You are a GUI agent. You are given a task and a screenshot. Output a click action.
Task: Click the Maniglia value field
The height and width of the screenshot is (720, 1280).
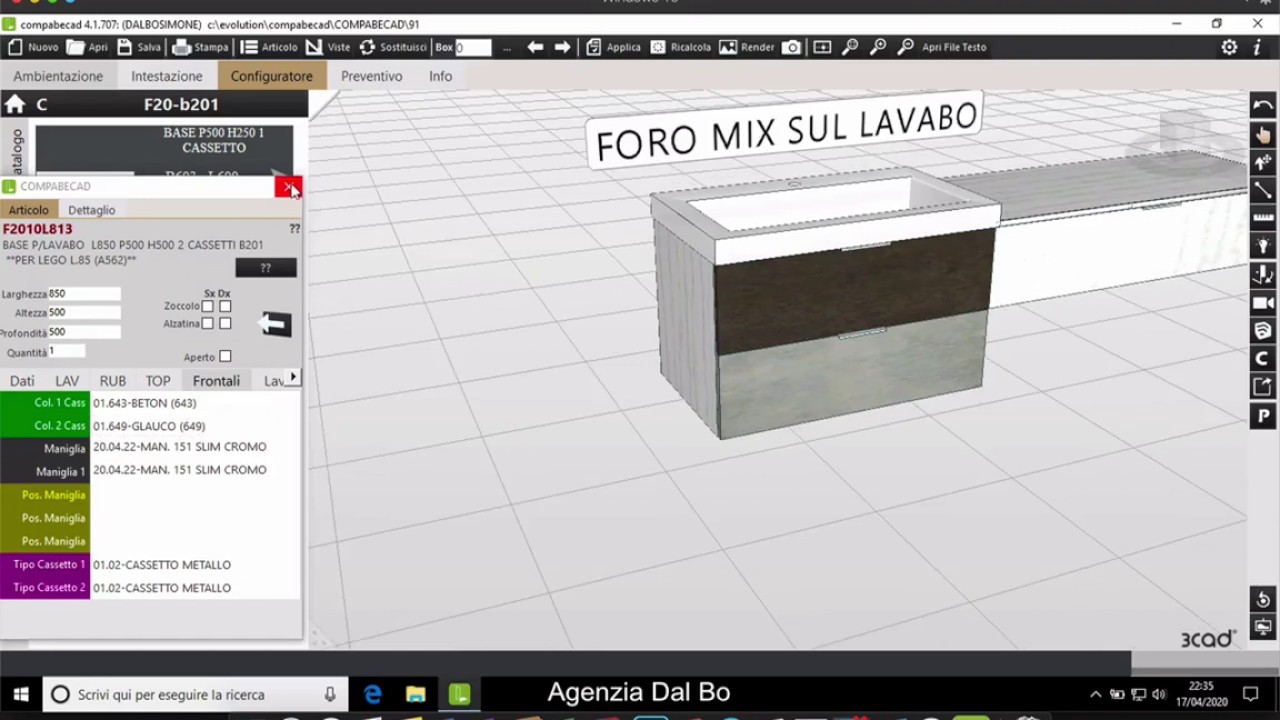195,447
